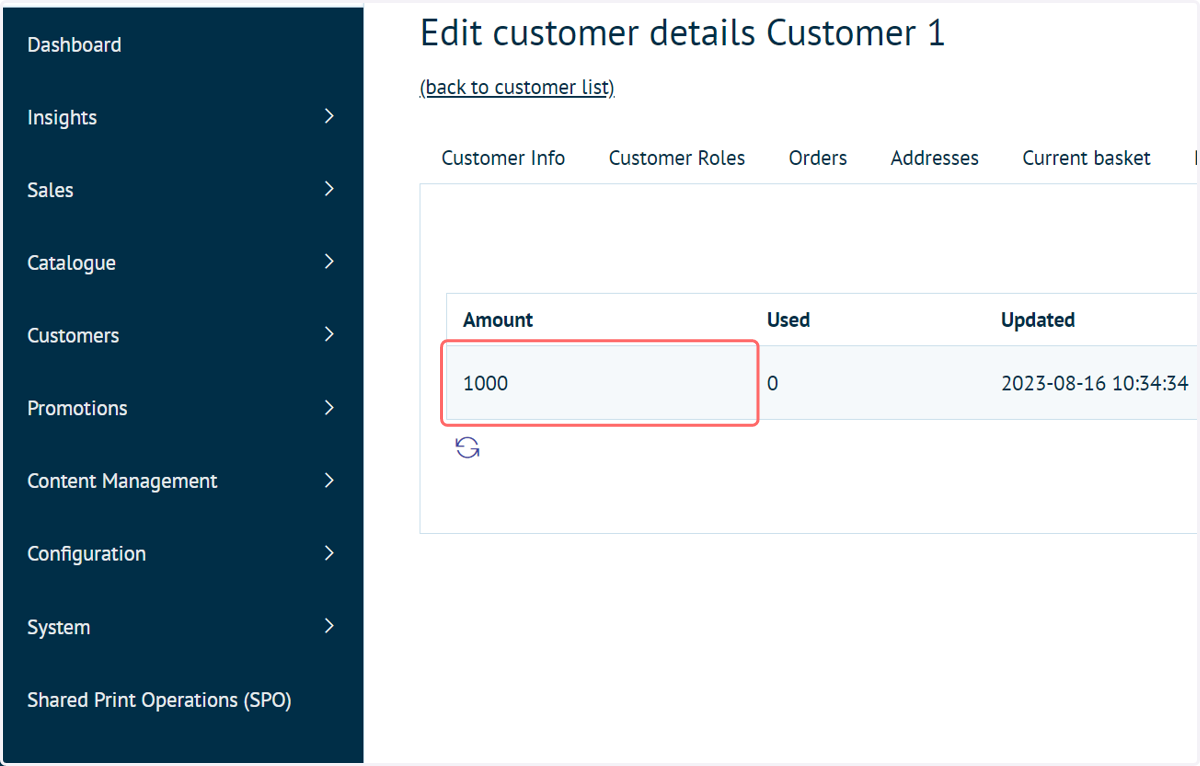
Task: Follow the back to customer list link
Action: [x=517, y=88]
